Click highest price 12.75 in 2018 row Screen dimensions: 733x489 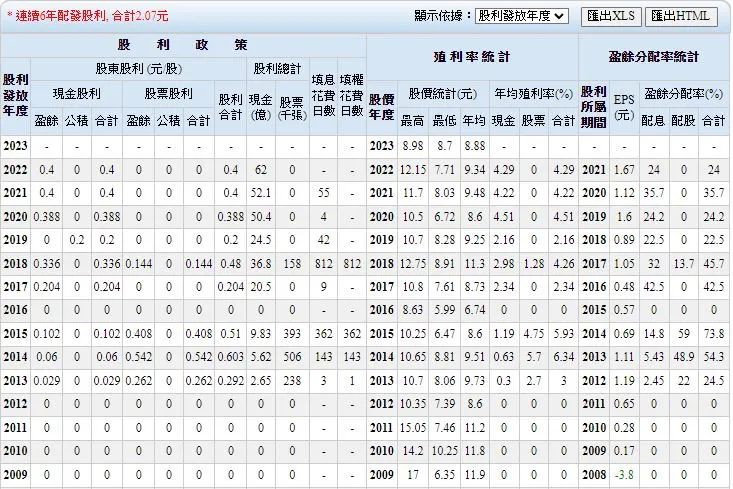tap(413, 263)
